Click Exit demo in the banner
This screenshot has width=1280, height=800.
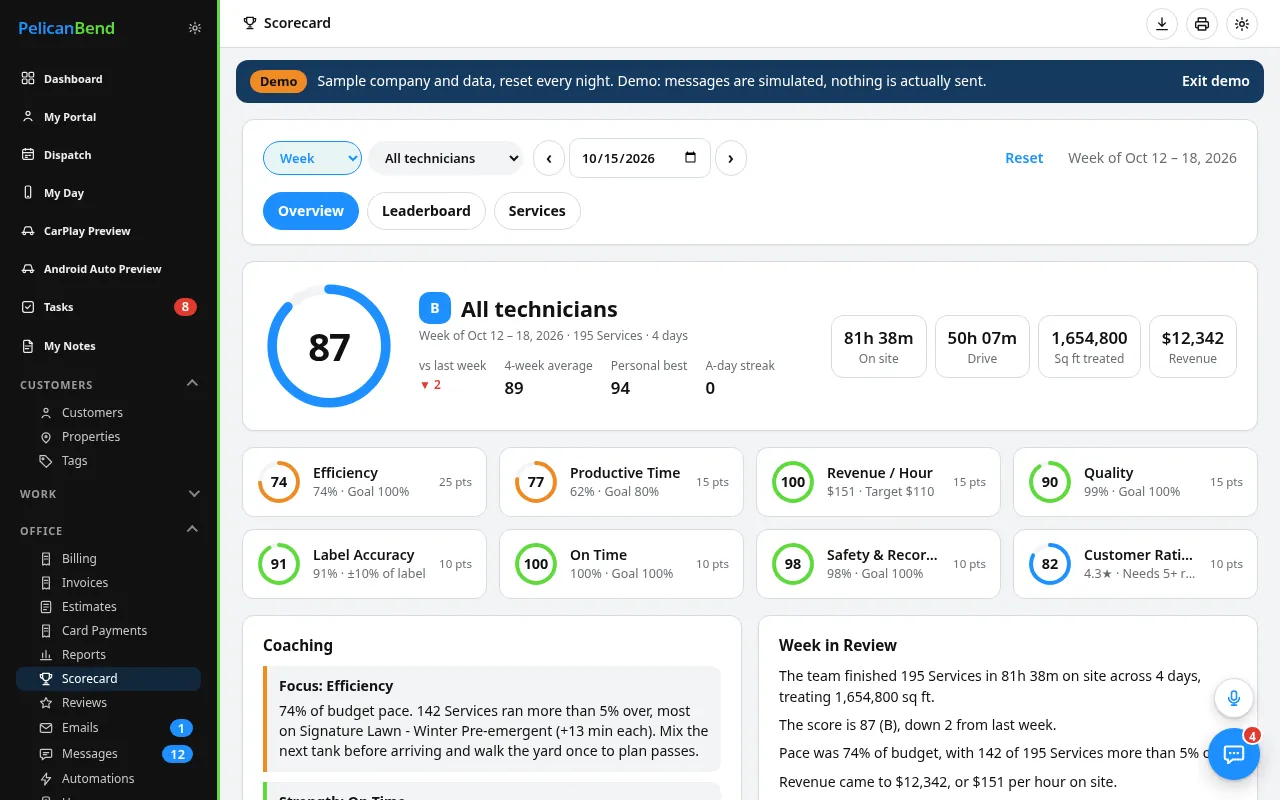tap(1216, 81)
